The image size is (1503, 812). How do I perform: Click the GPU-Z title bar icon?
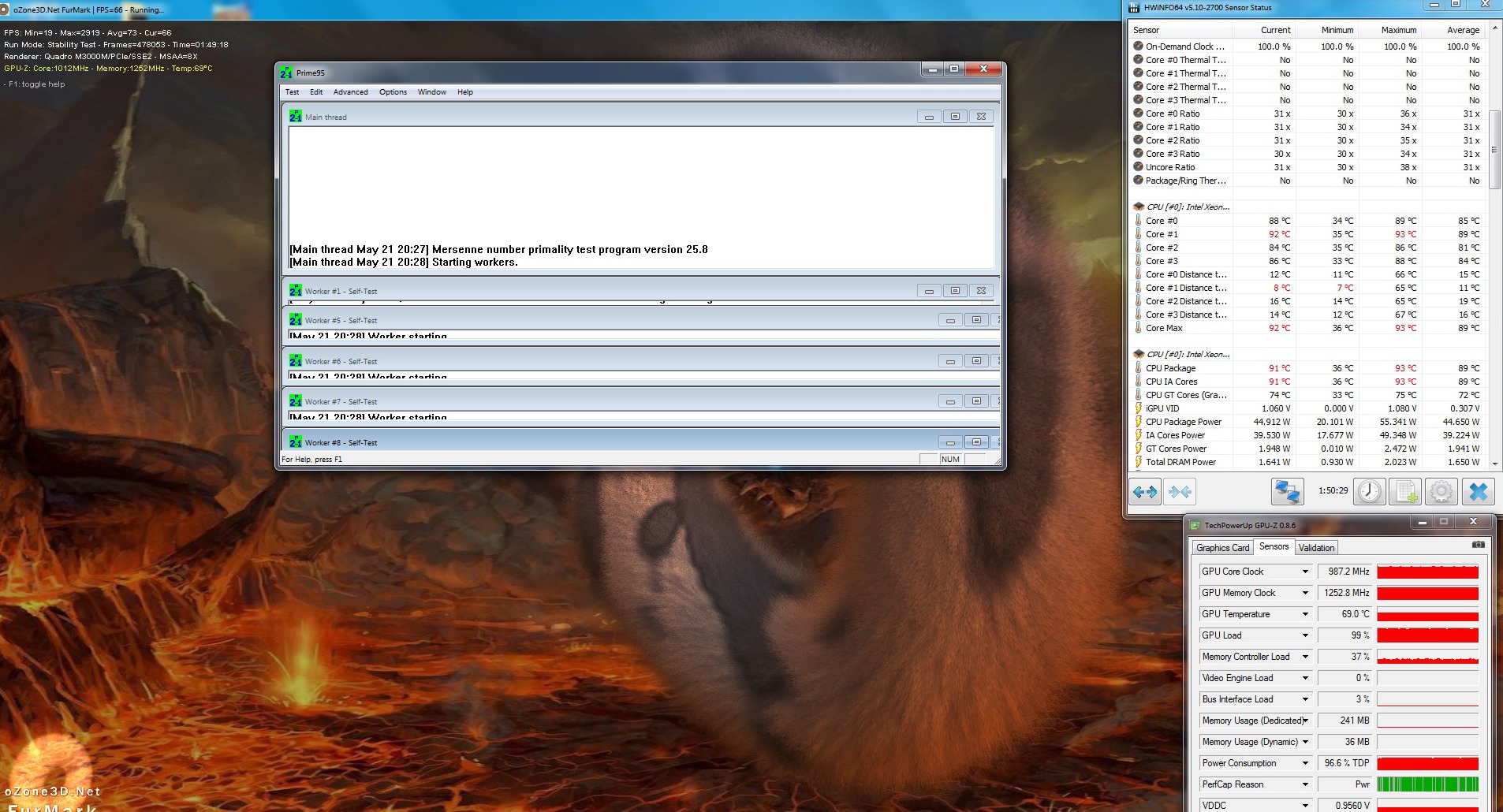[1195, 525]
